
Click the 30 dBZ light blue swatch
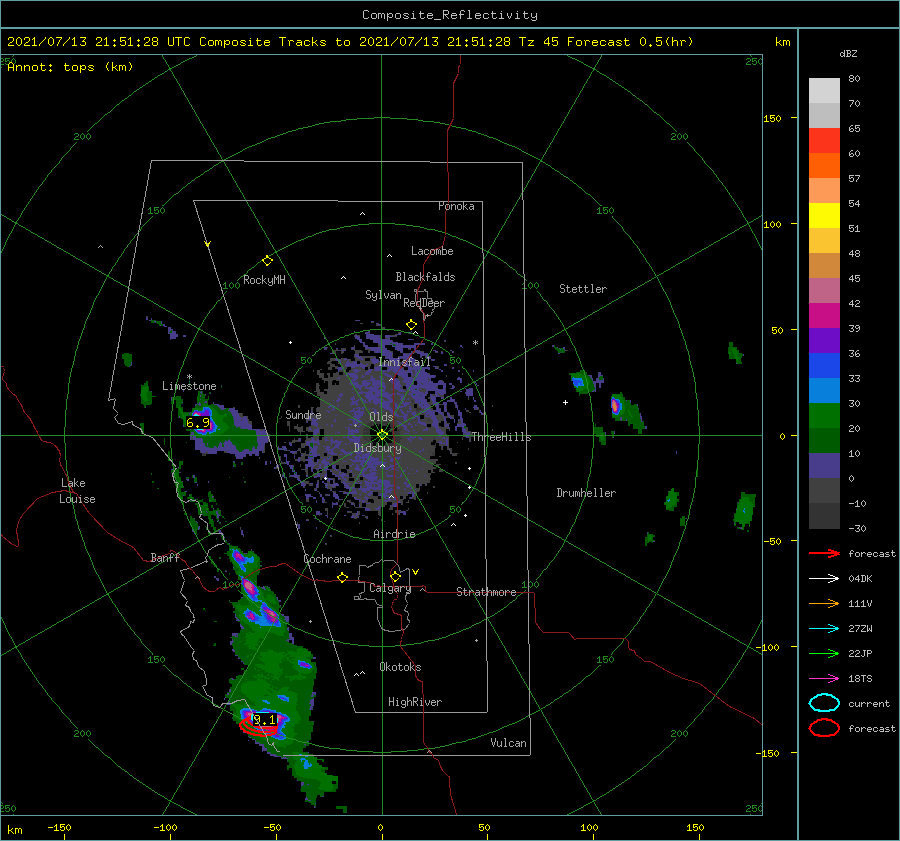[x=824, y=391]
